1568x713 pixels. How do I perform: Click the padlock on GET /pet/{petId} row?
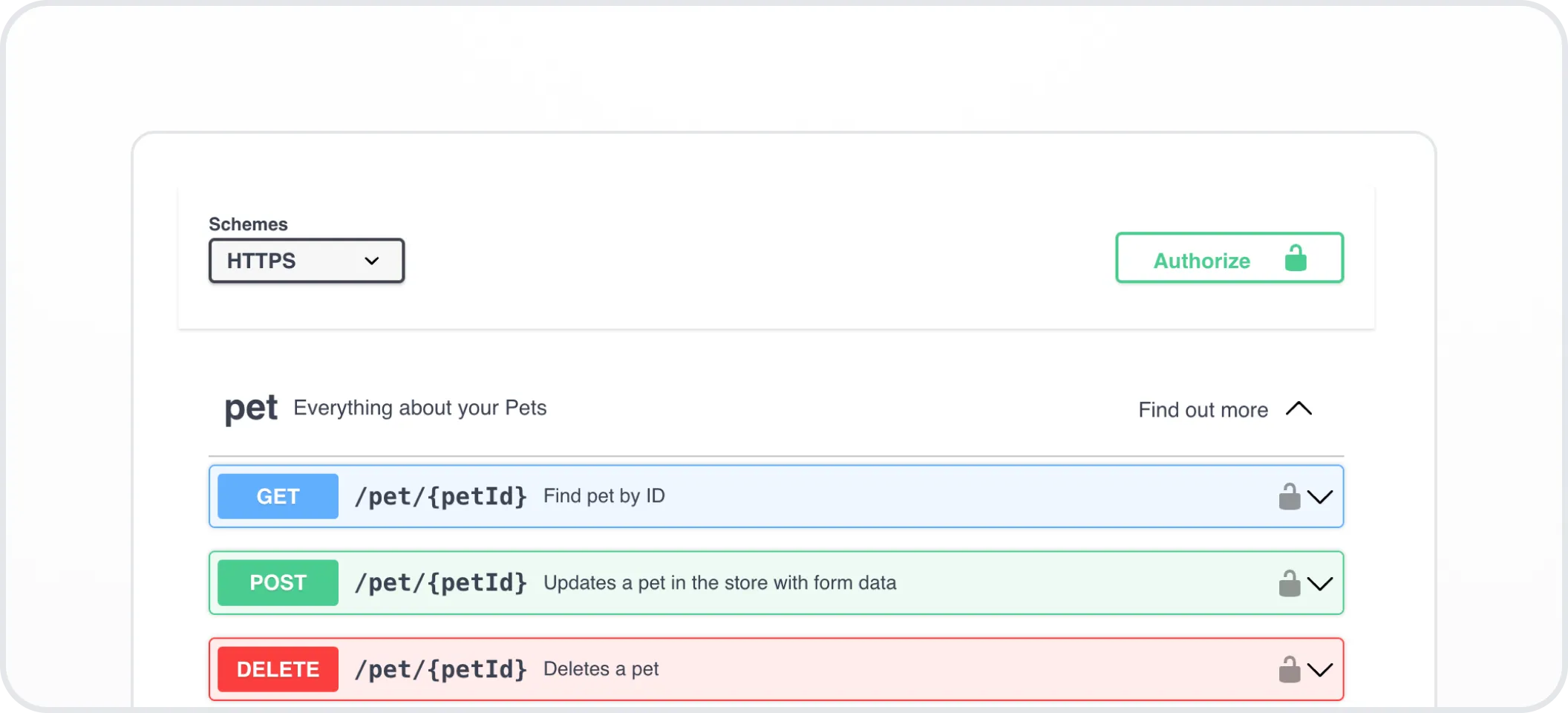[x=1290, y=496]
